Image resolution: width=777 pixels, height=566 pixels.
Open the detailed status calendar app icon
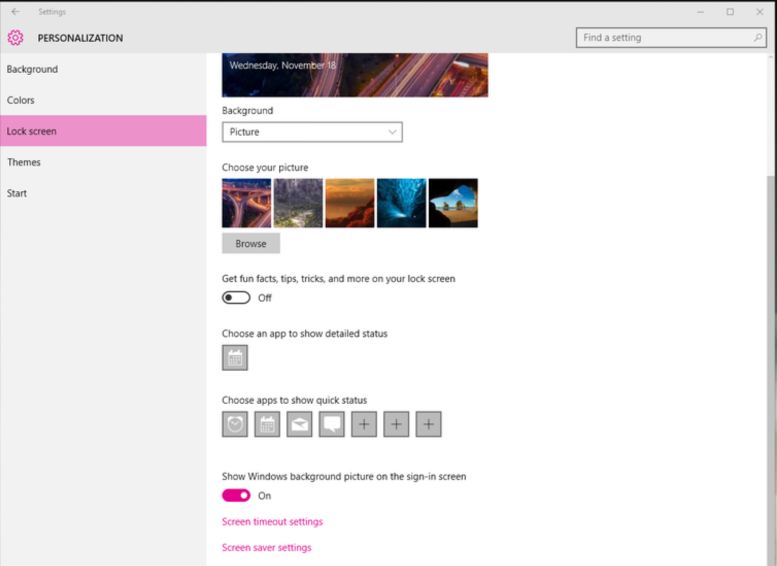[x=235, y=357]
